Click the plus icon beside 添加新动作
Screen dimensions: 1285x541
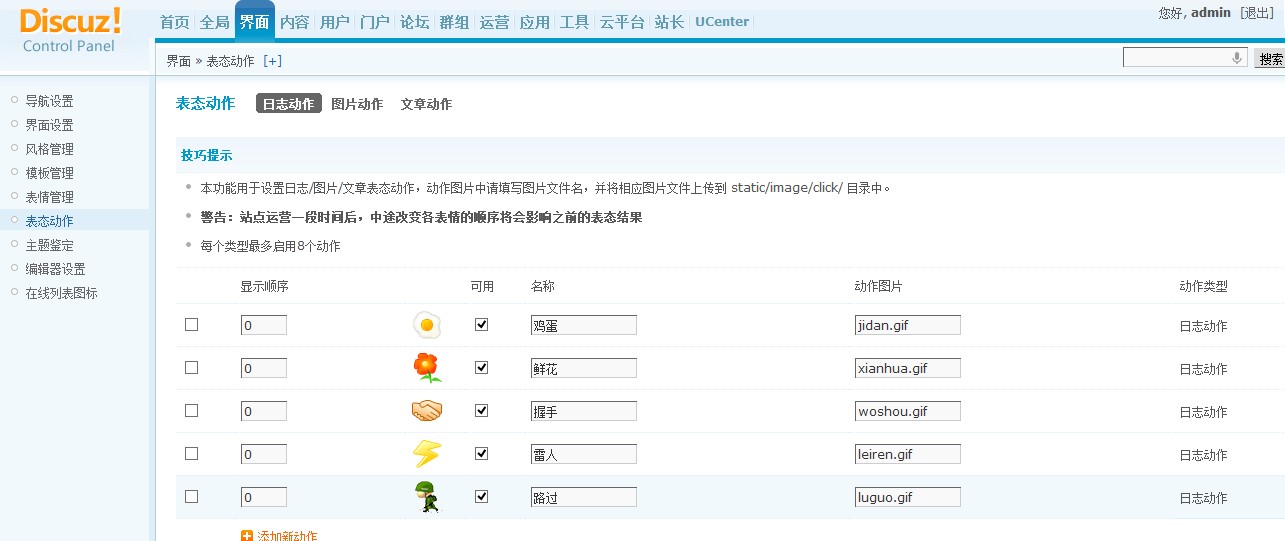tap(247, 536)
